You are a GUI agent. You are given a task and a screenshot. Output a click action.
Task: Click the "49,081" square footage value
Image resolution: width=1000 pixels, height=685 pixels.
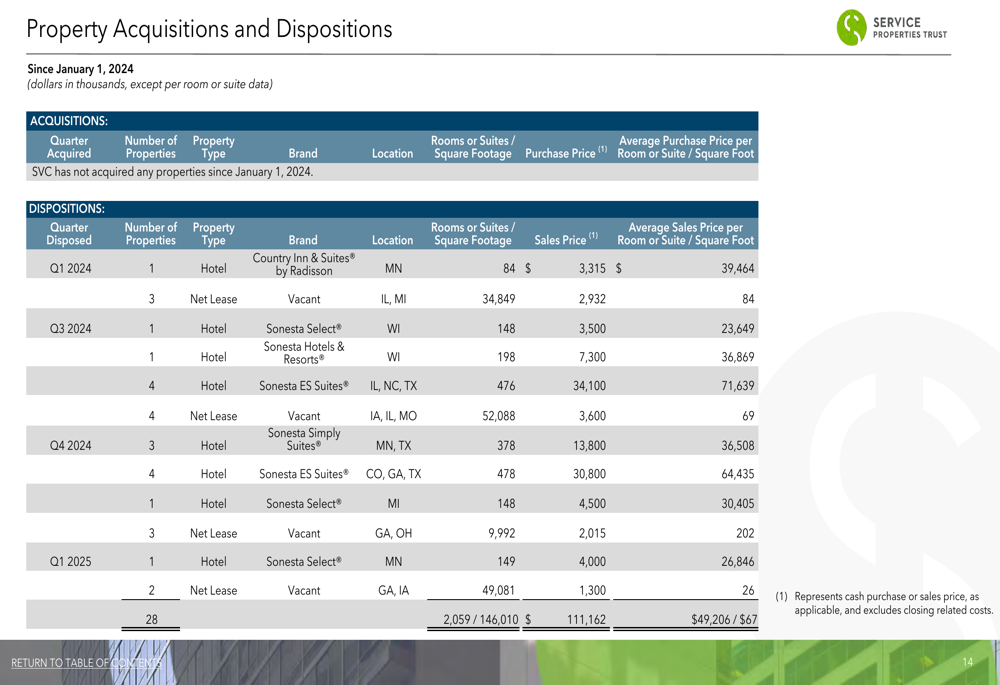[x=499, y=591]
